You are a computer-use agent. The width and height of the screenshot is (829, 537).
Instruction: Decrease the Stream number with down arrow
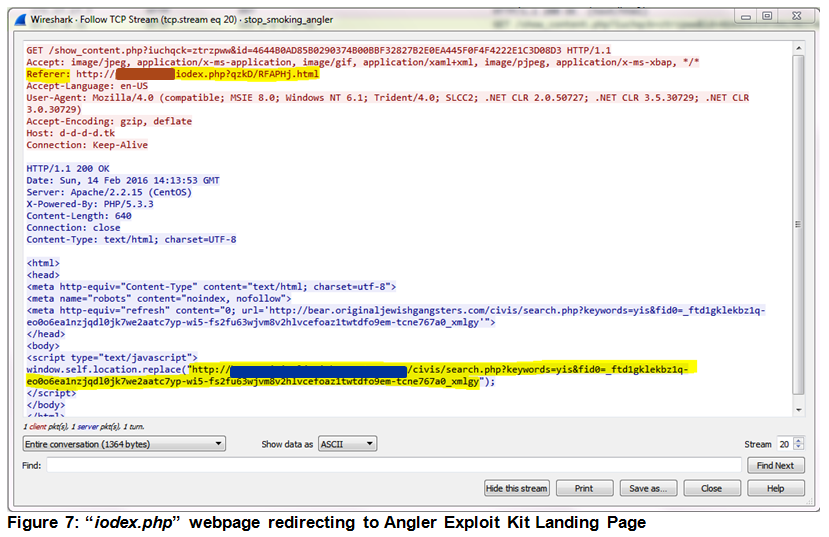click(799, 448)
